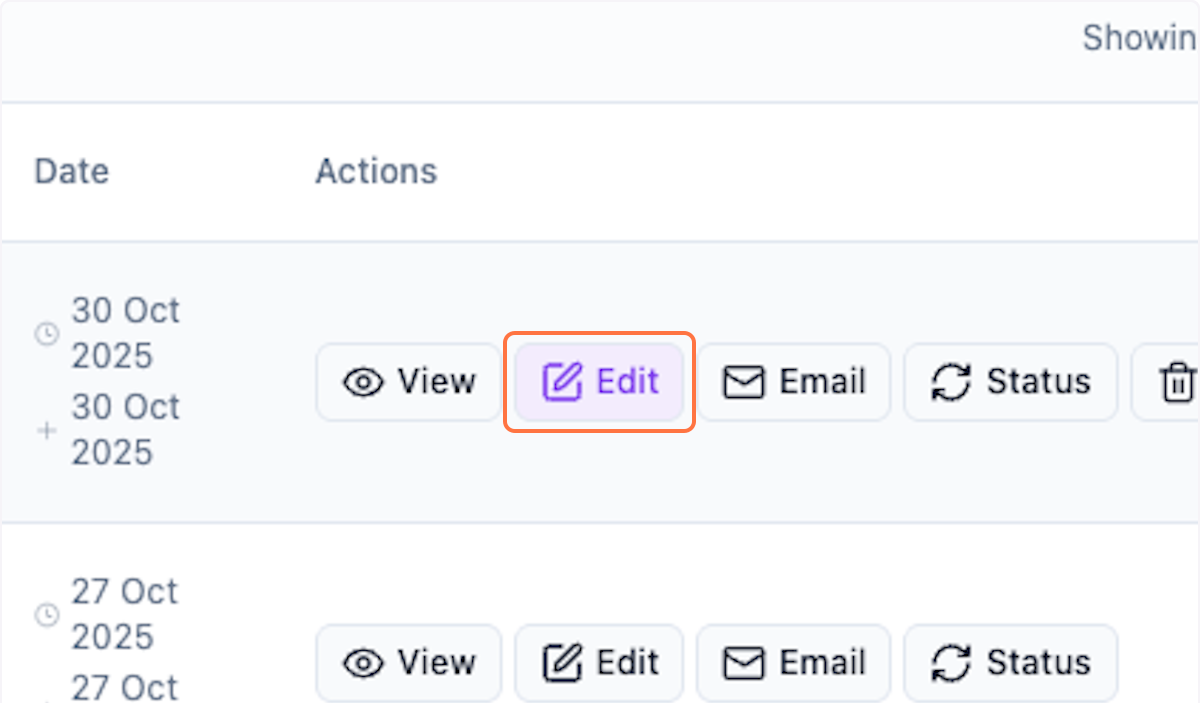The image size is (1200, 703).
Task: Click the envelope icon in the 27 Oct Email button
Action: [744, 662]
